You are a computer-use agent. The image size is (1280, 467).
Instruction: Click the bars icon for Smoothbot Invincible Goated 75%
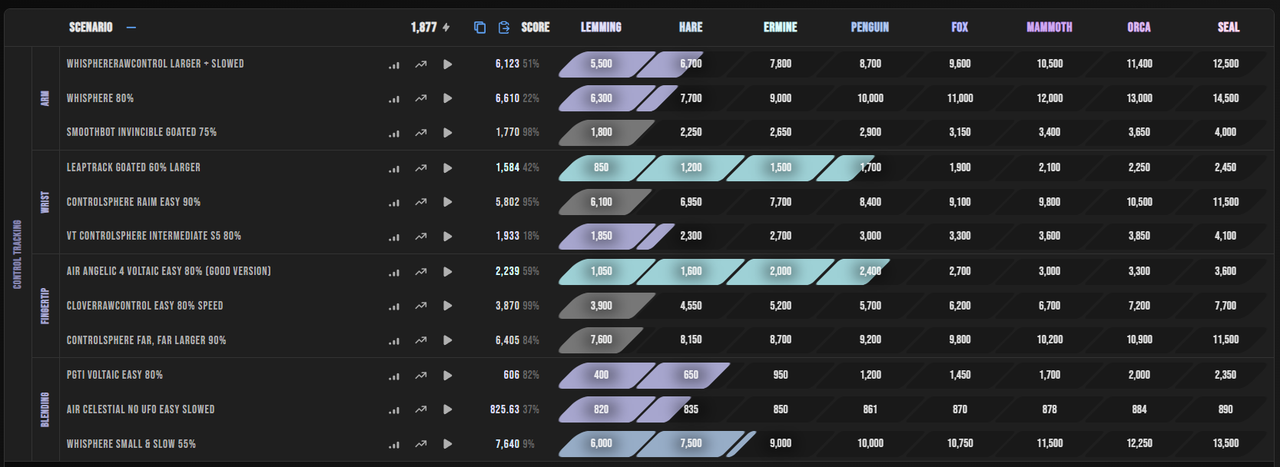pos(394,132)
